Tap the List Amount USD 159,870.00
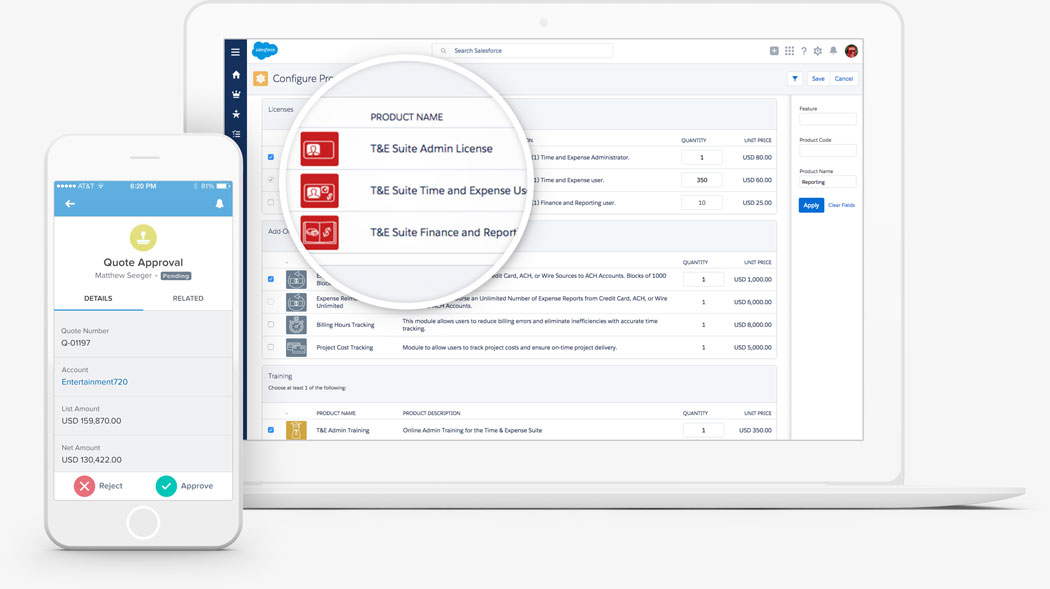The width and height of the screenshot is (1050, 589). coord(91,421)
